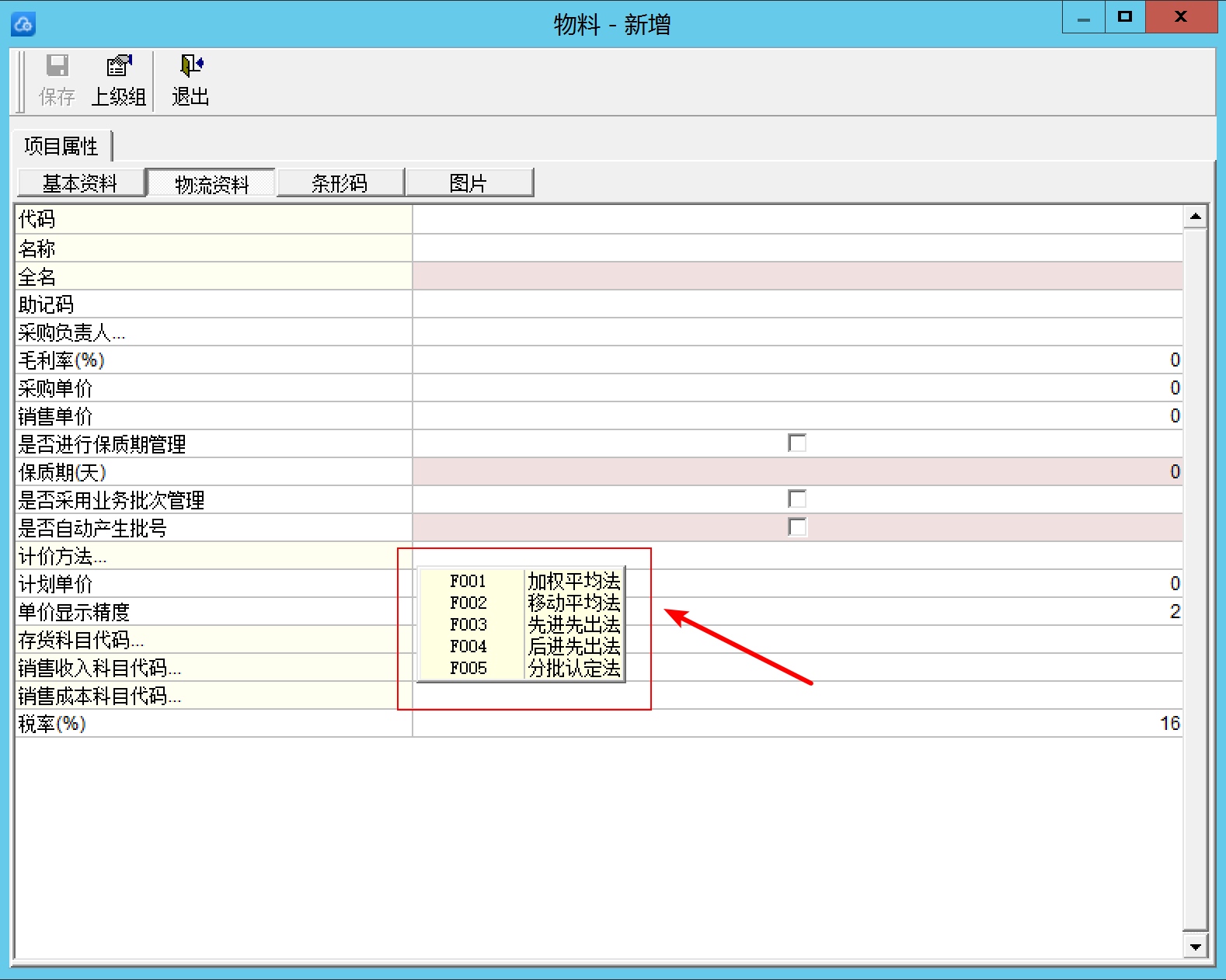Image resolution: width=1226 pixels, height=980 pixels.
Task: Enable 是否进行保质期管理 checkbox
Action: pos(797,443)
